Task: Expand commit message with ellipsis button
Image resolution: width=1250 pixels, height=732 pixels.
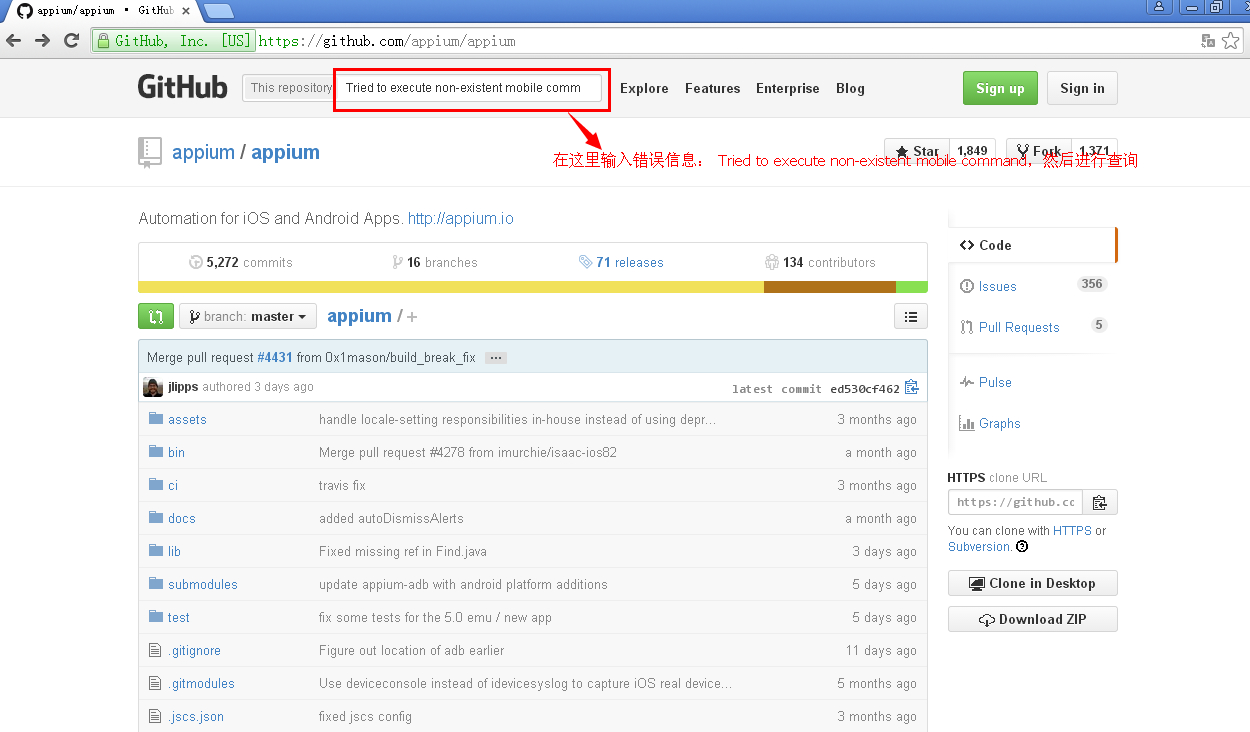Action: click(x=496, y=357)
